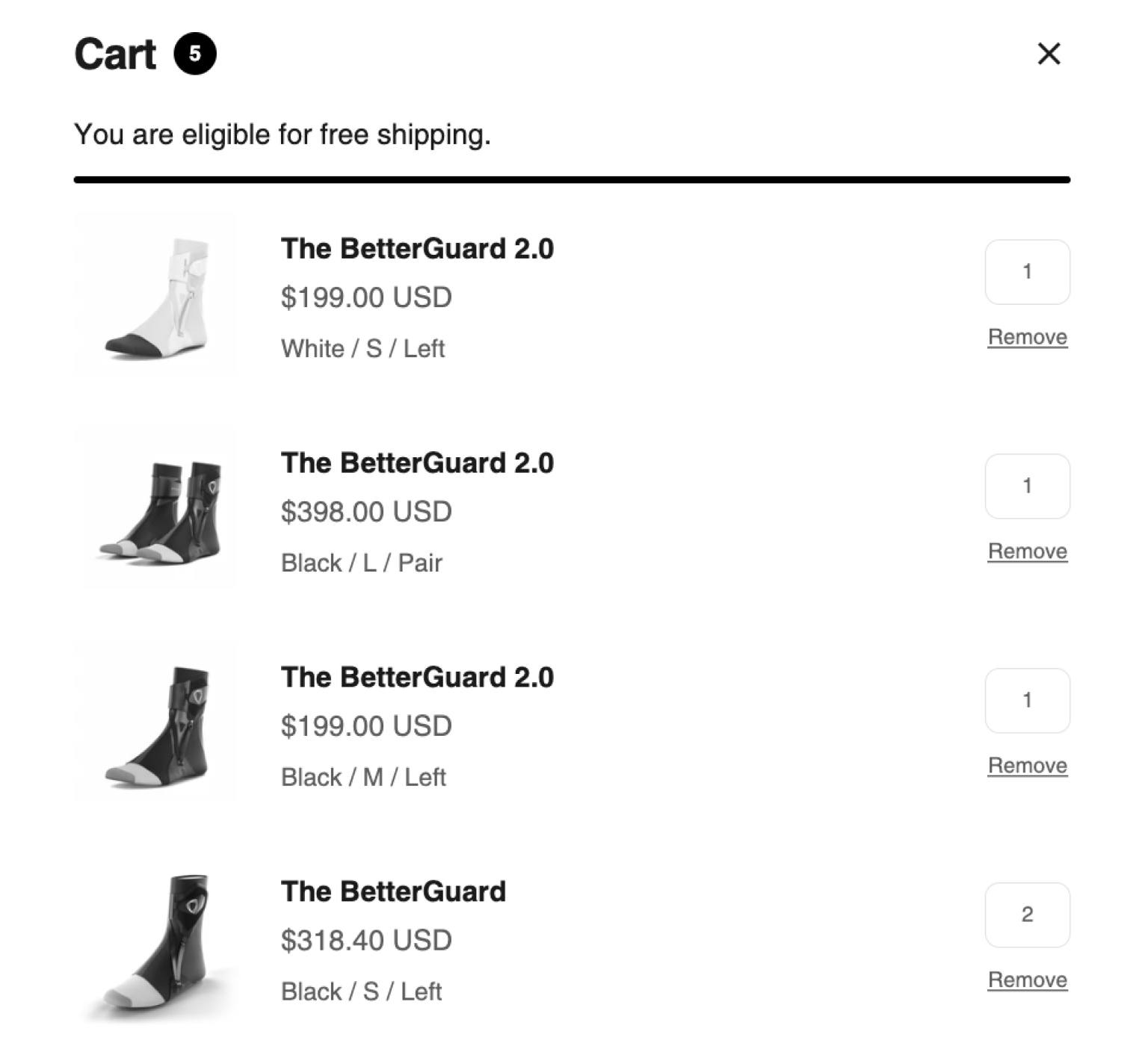This screenshot has height=1049, width=1148.
Task: Click the cart item count badge
Action: tap(195, 54)
